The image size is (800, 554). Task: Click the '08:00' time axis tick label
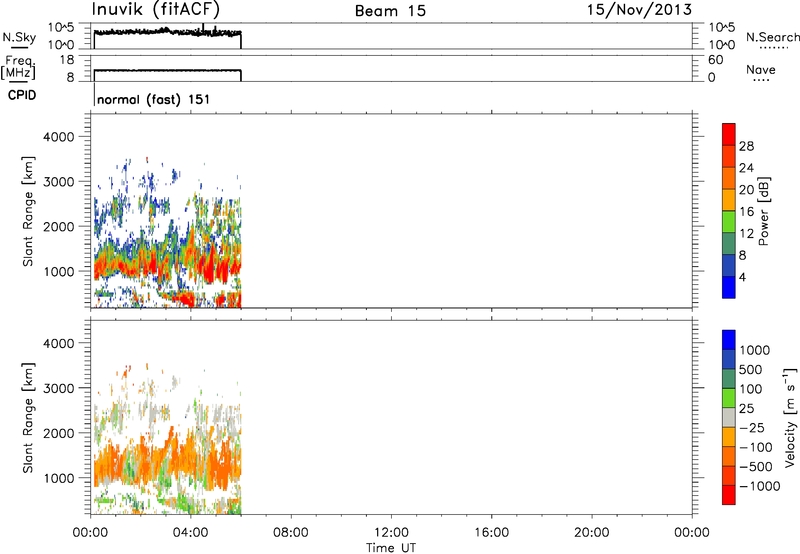pyautogui.click(x=290, y=533)
